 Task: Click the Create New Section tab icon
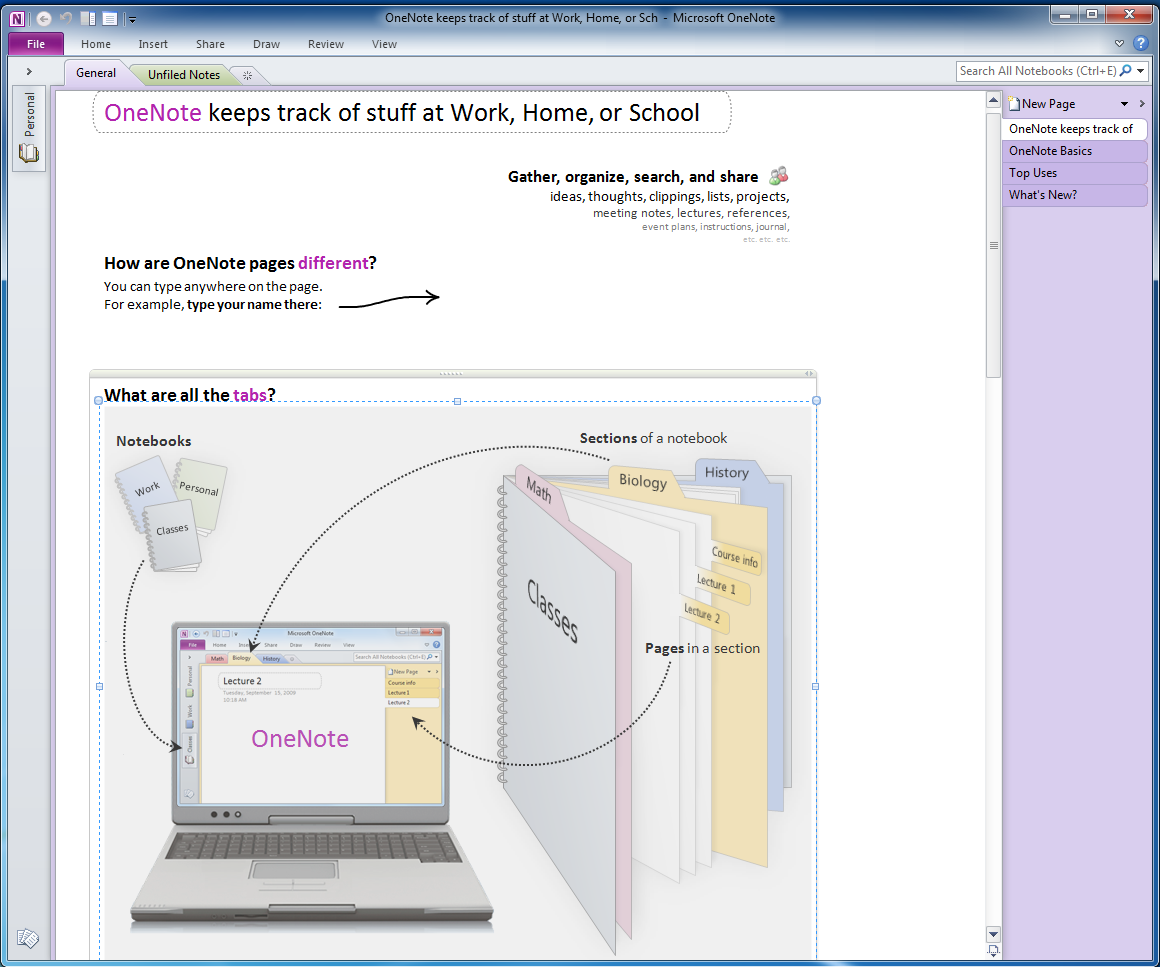point(247,75)
